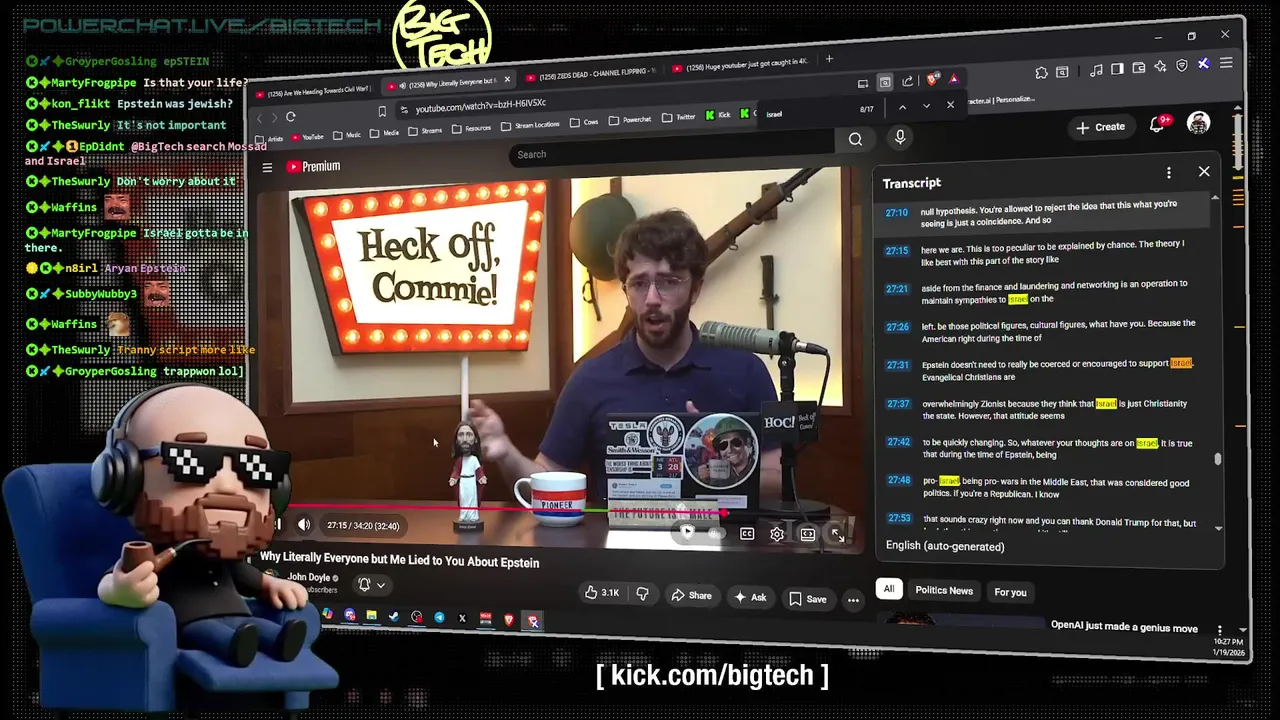Screen dimensions: 1280x720
Task: Enter fullscreen on the video player
Action: [838, 536]
